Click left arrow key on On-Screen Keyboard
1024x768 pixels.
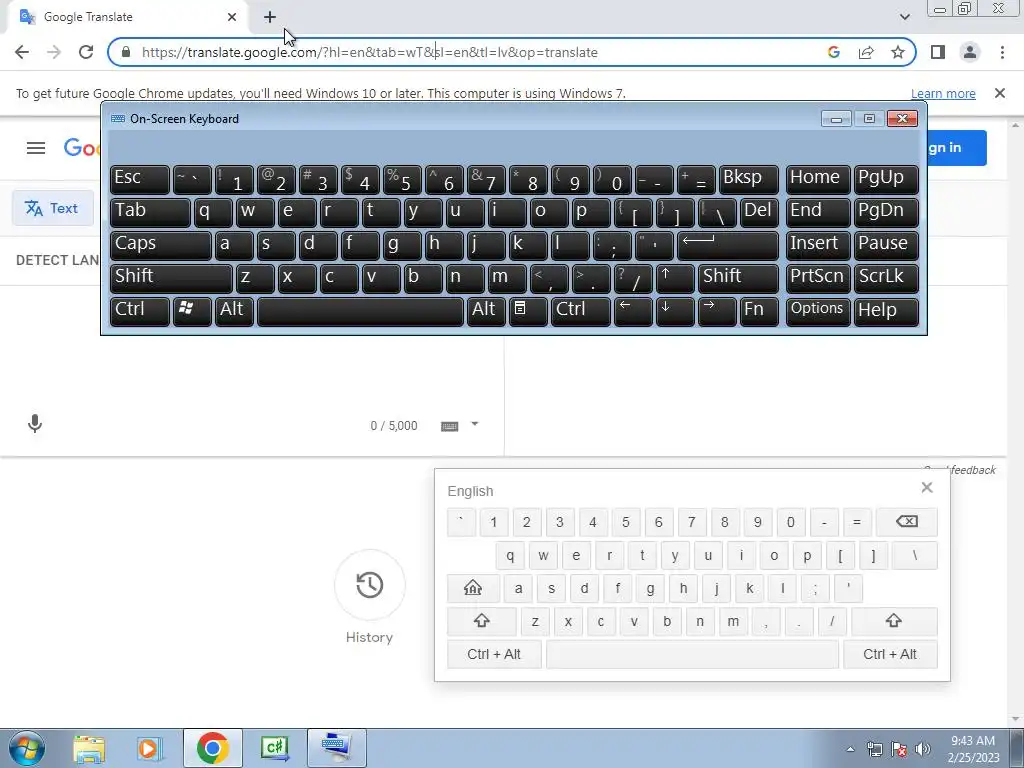coord(633,311)
